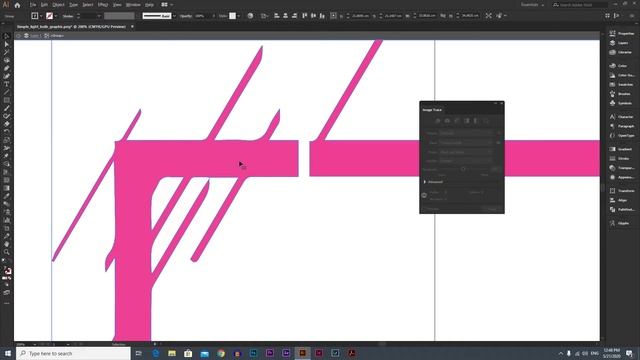Click the Group isolation breadcrumb

[57, 36]
